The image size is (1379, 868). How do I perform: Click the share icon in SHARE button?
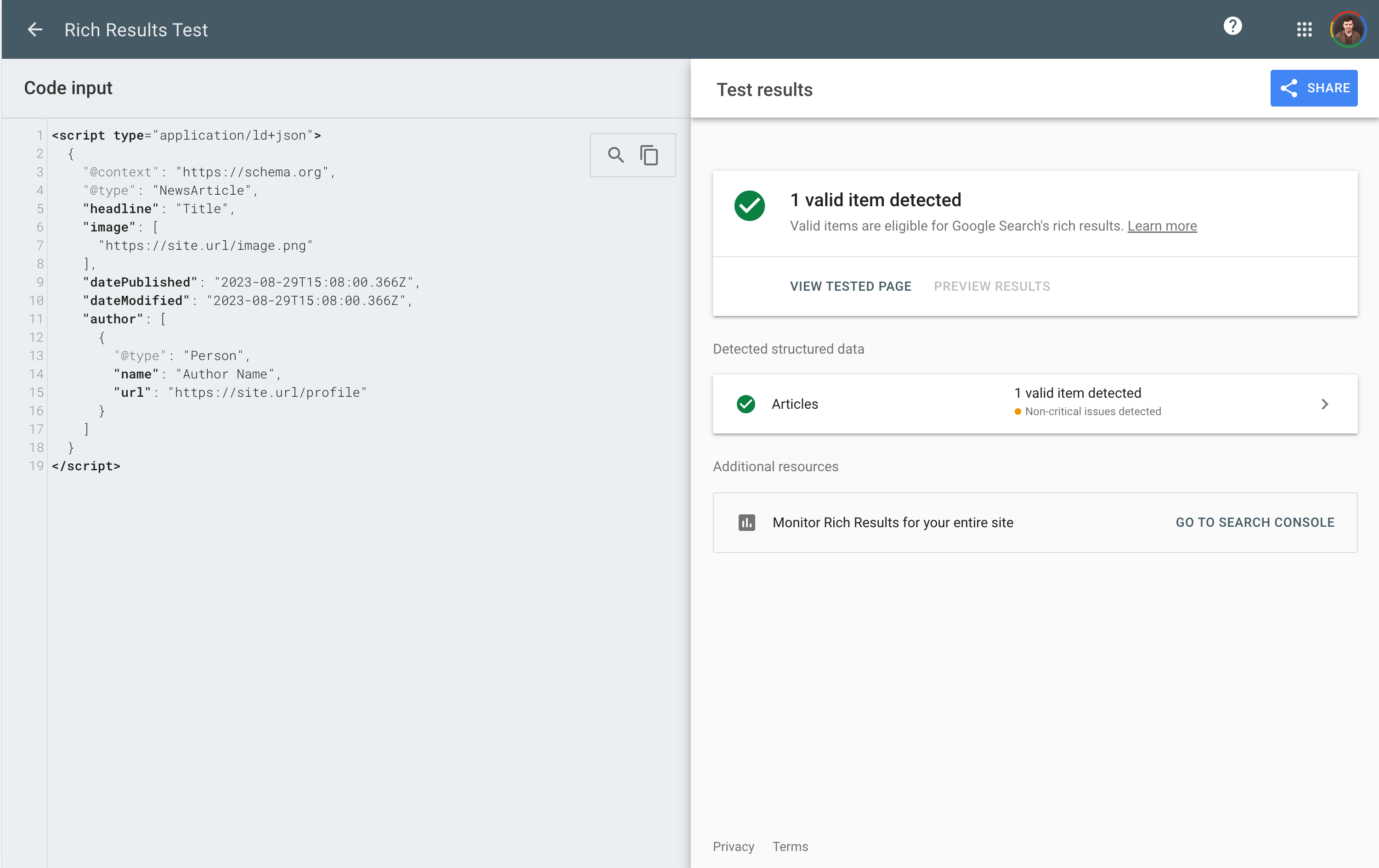click(1289, 88)
